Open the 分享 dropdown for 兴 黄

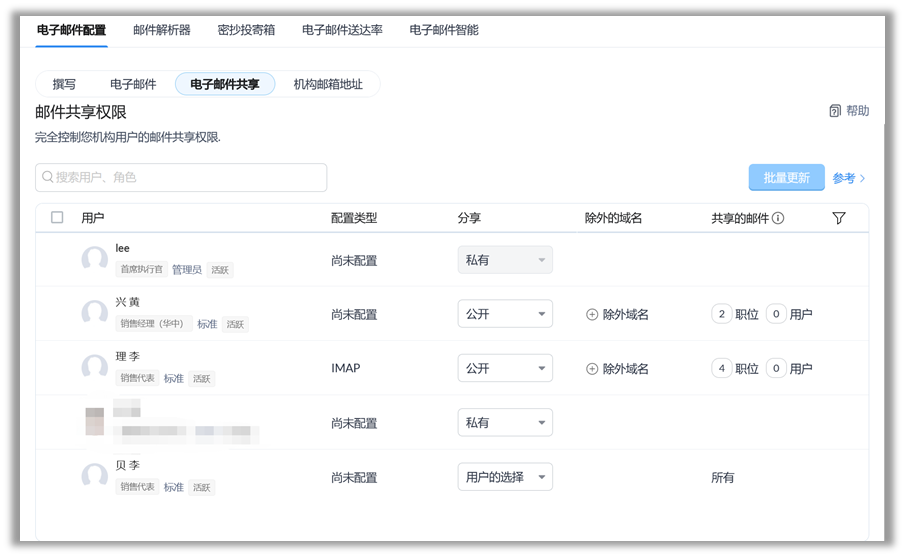point(505,314)
